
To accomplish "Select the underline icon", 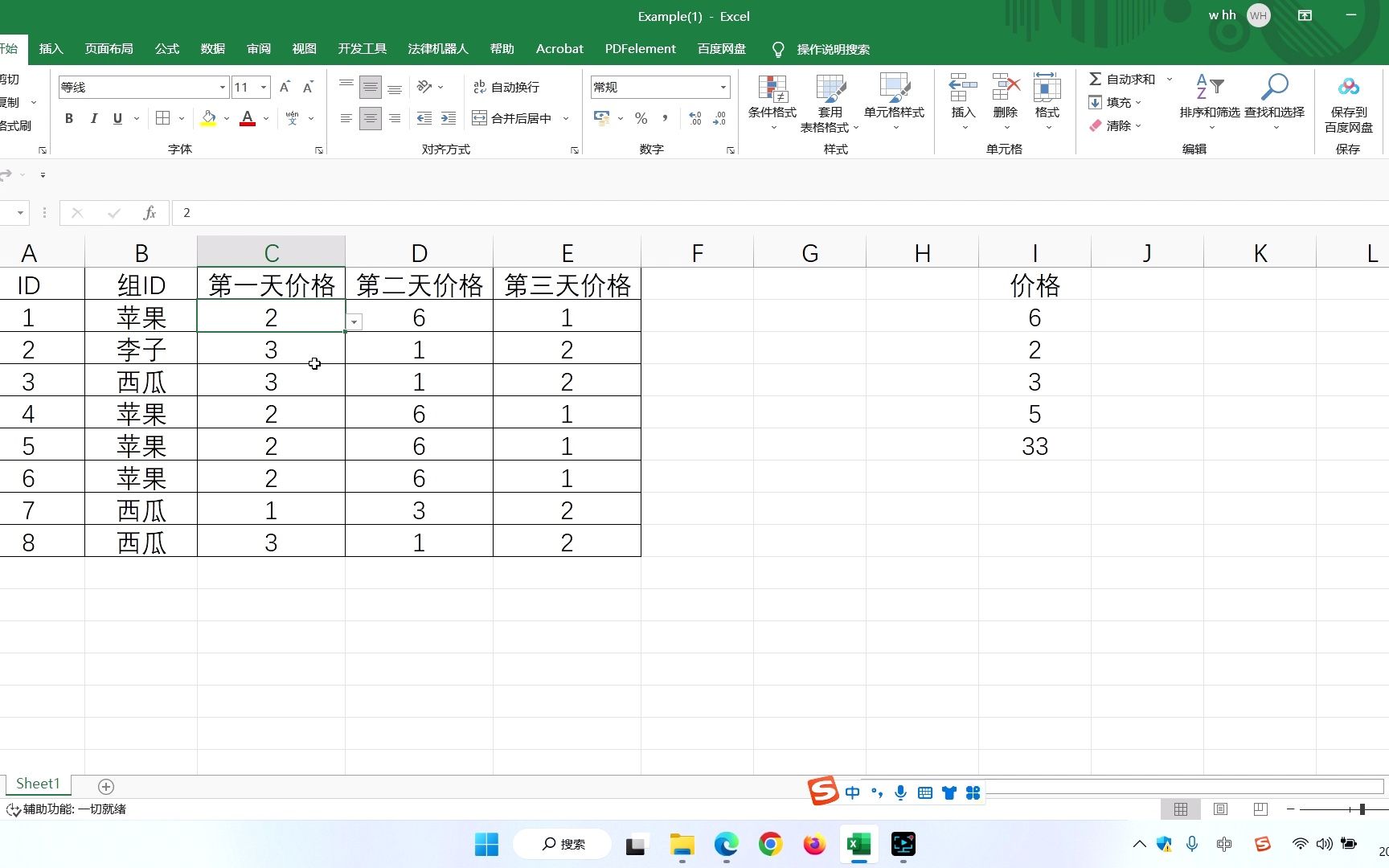I will (x=117, y=118).
